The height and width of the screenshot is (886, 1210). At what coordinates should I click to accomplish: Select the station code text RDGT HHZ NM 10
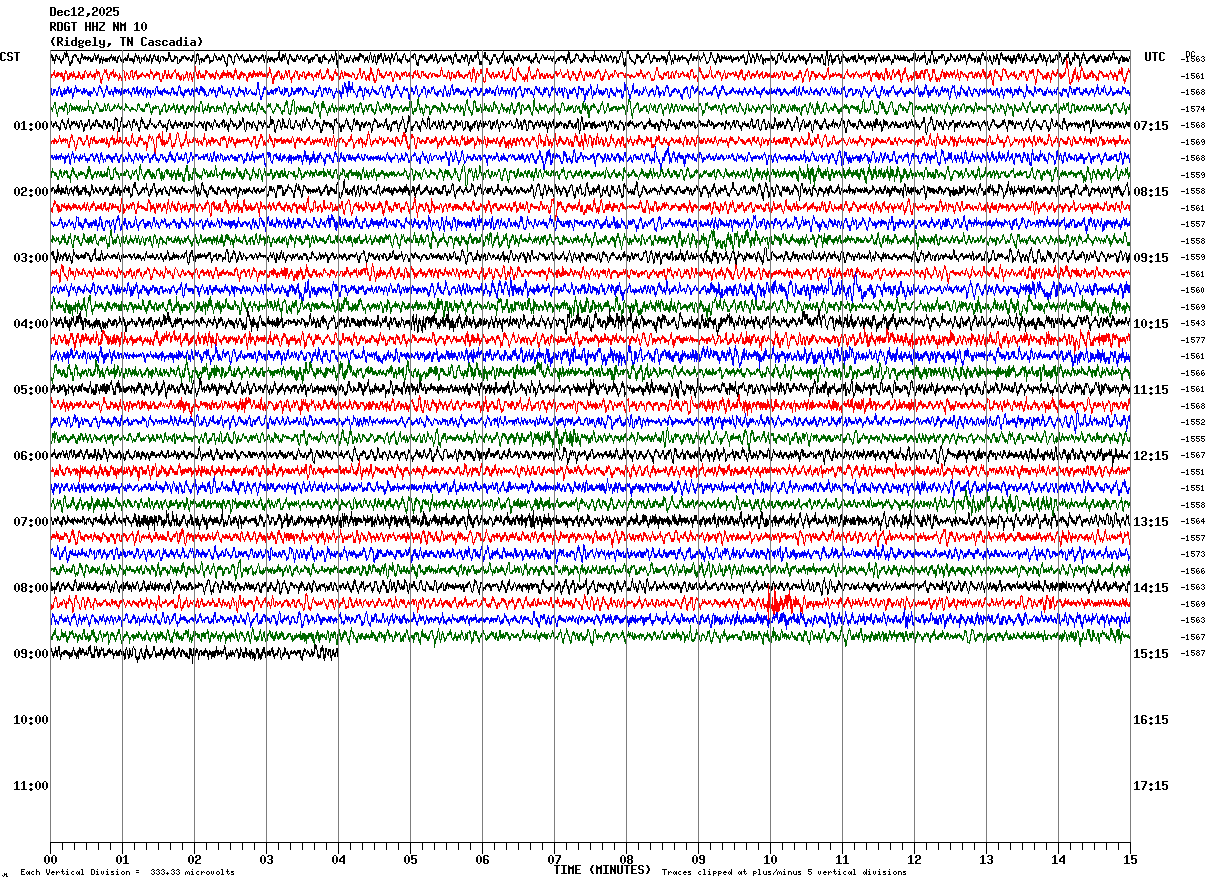pyautogui.click(x=98, y=27)
